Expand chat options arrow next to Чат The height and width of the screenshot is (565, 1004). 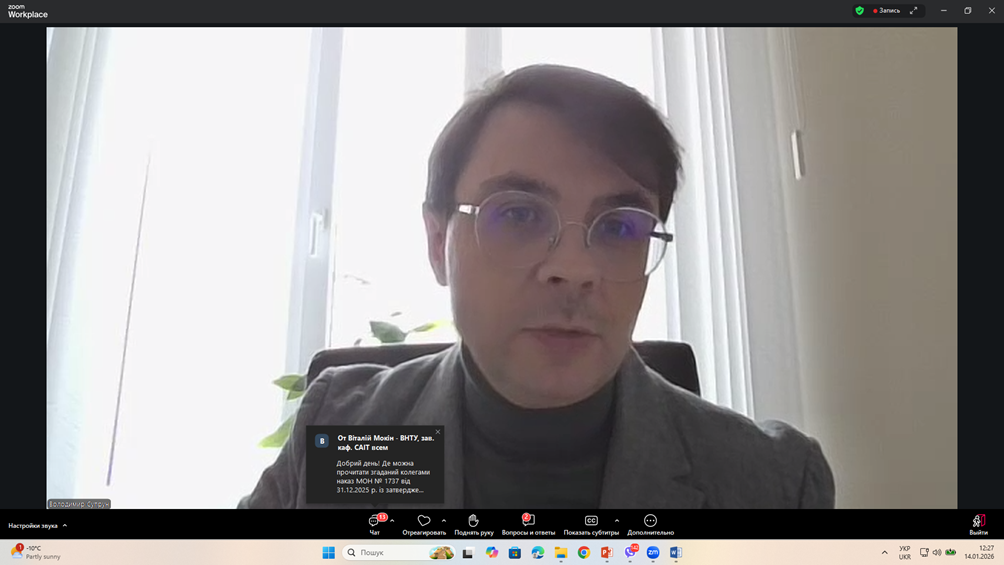click(x=392, y=520)
